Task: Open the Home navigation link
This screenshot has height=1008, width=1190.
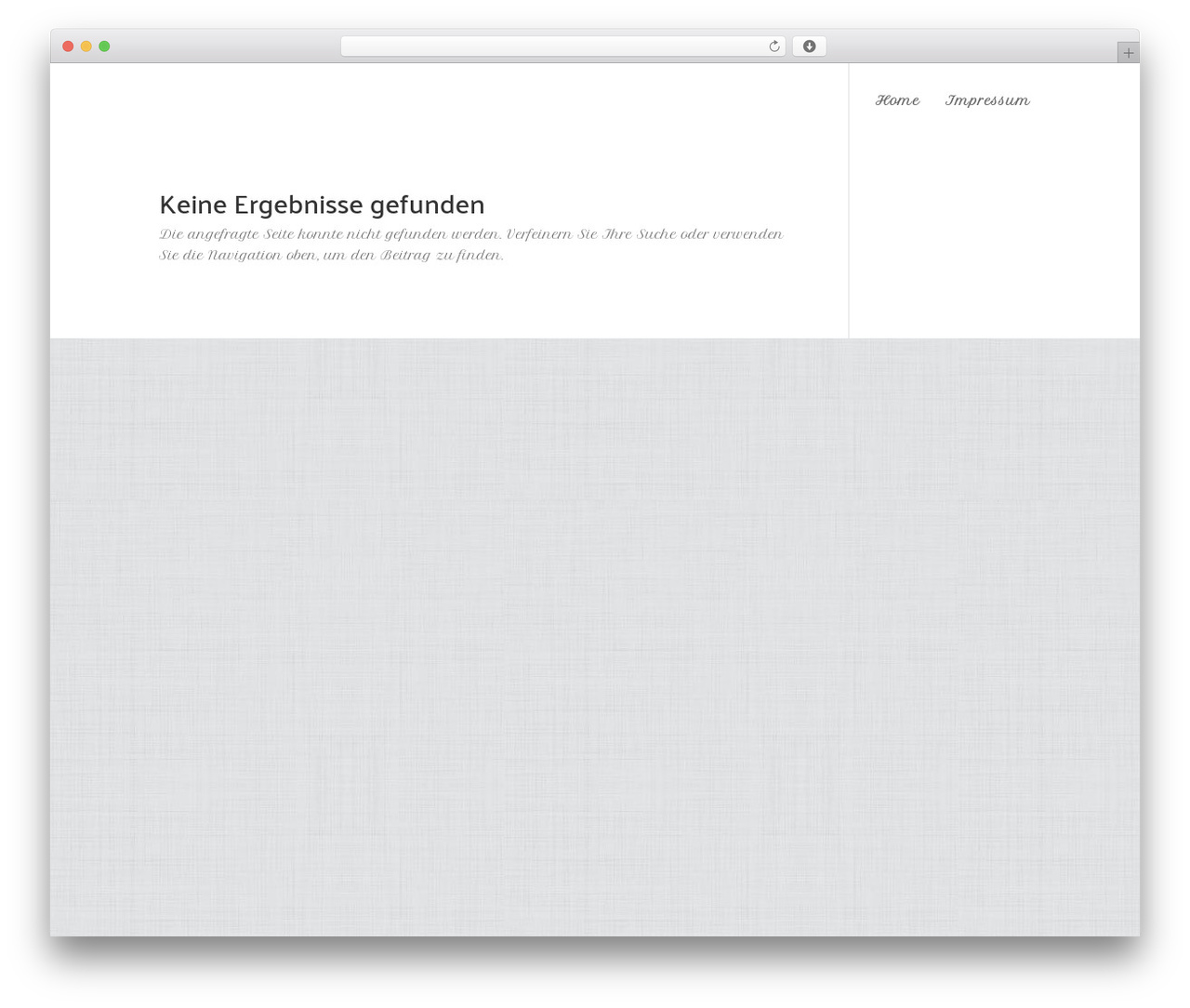Action: tap(897, 100)
